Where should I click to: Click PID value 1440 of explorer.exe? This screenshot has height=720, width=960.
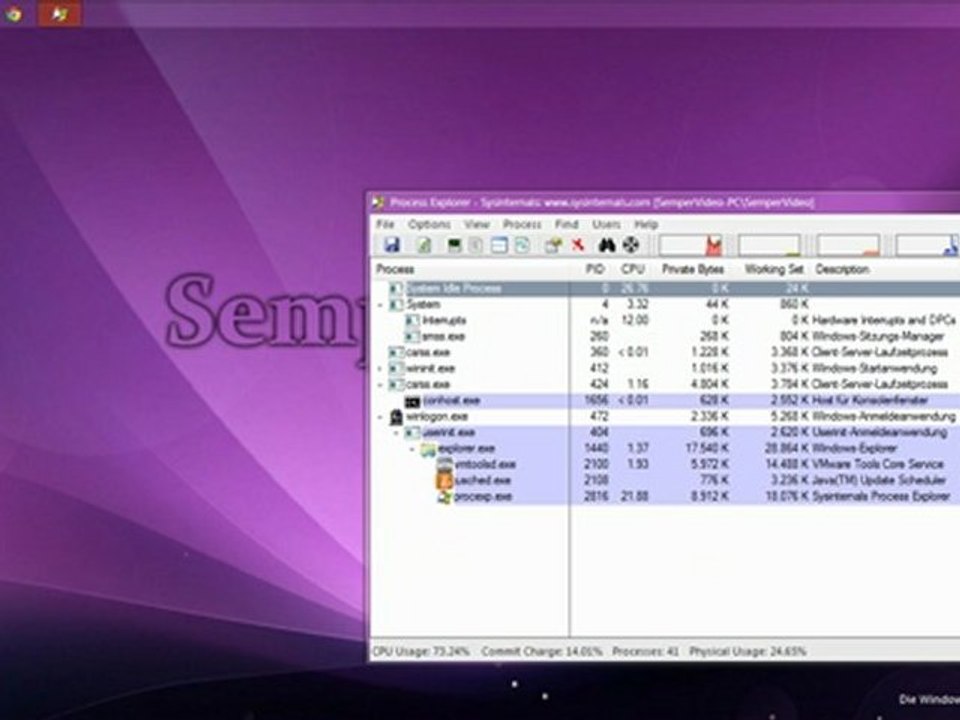[596, 449]
